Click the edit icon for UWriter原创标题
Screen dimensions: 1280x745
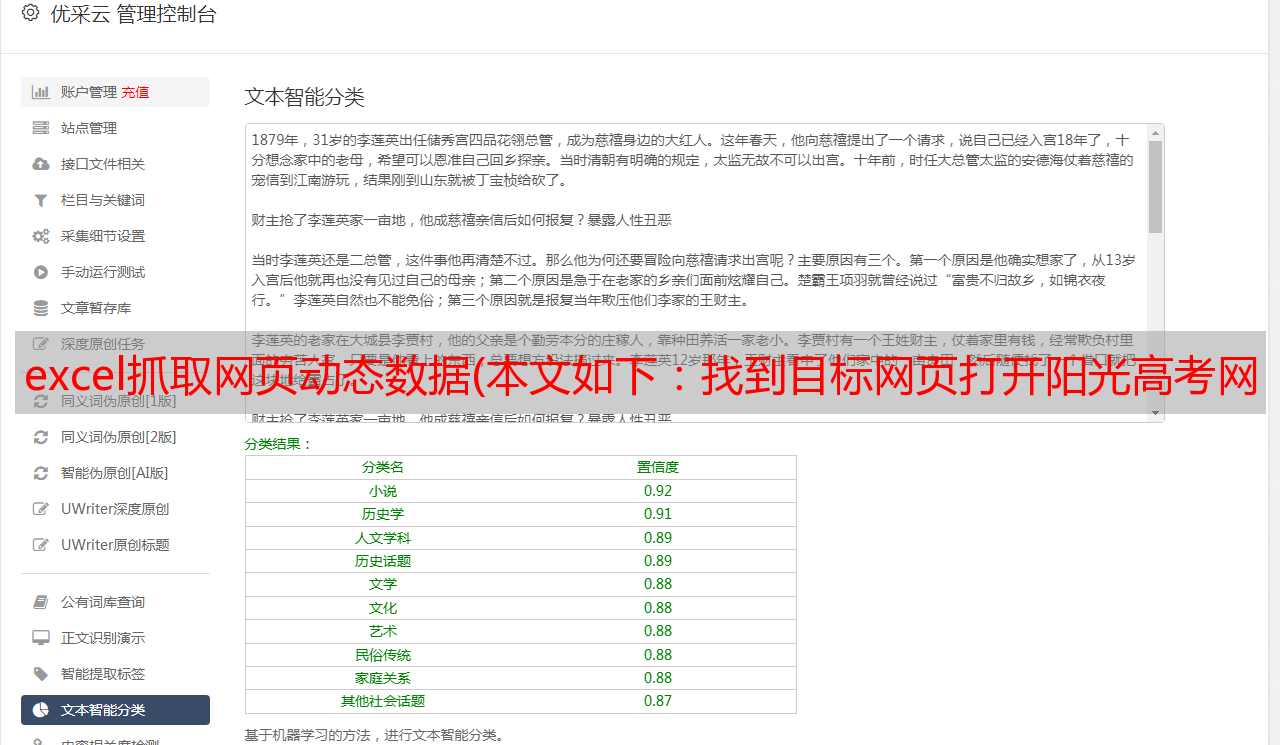click(41, 545)
